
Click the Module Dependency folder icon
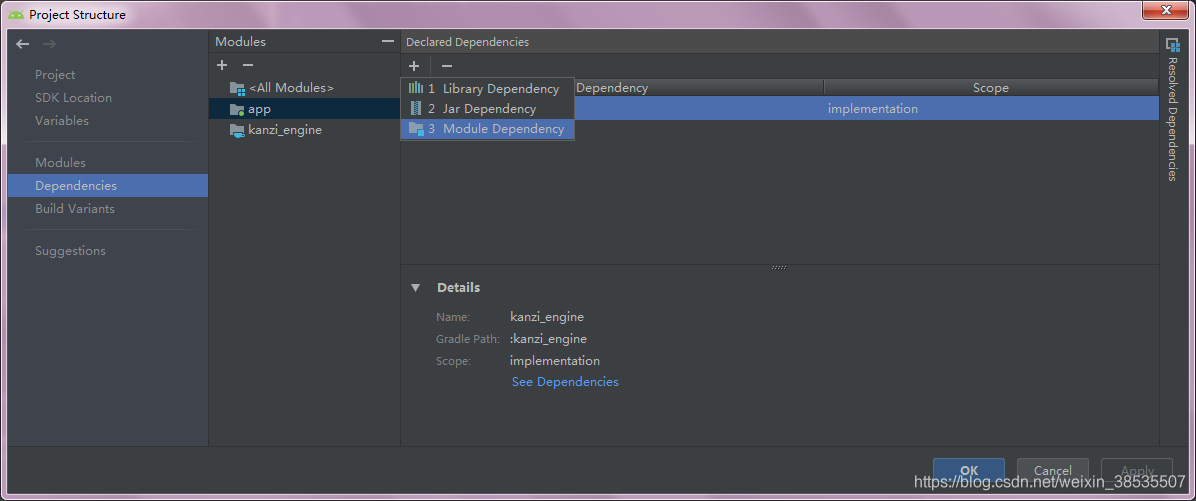pos(416,129)
